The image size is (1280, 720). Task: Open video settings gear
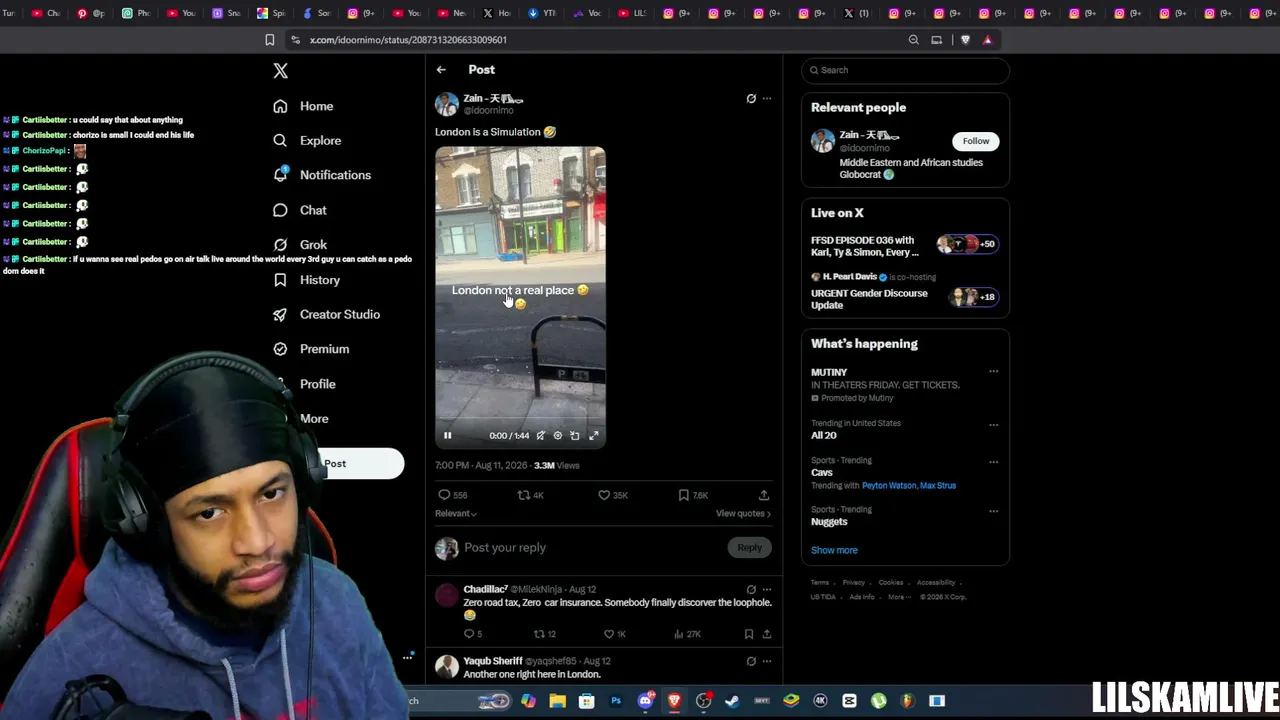tap(558, 435)
